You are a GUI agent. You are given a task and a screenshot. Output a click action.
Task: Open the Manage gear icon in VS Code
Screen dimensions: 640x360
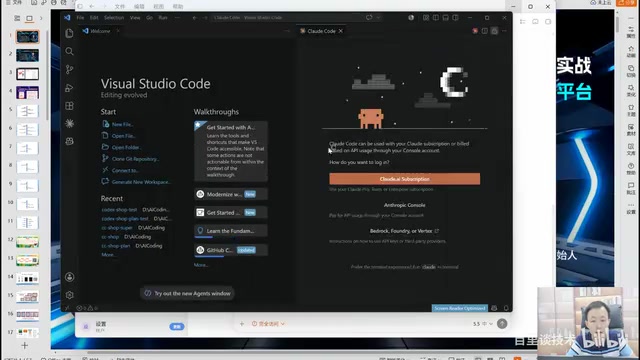69,295
